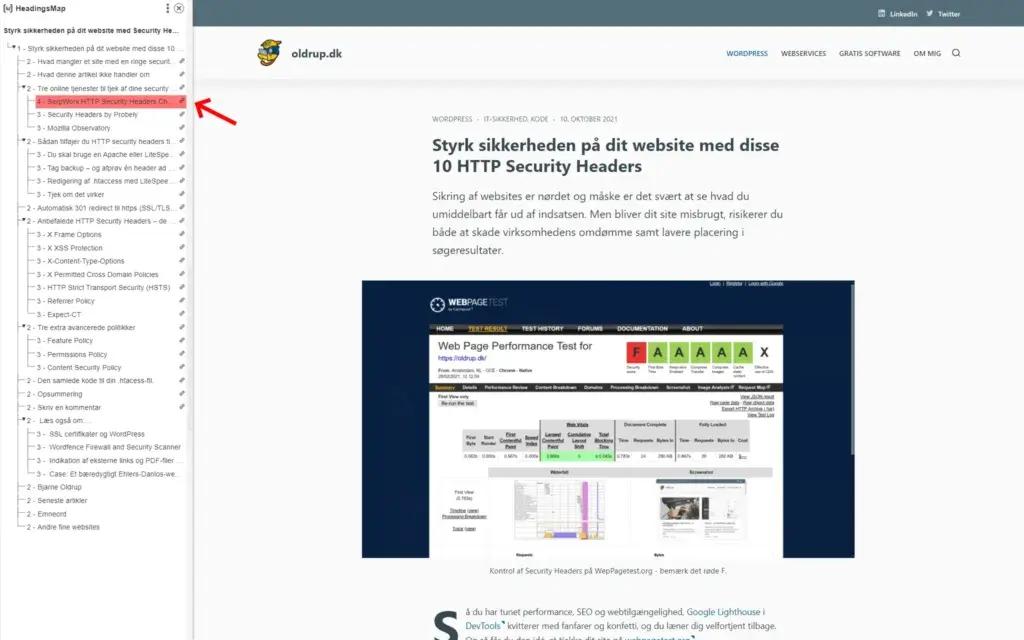Screen dimensions: 1024x640
Task: Click the LinkedIn text link
Action: tap(903, 14)
